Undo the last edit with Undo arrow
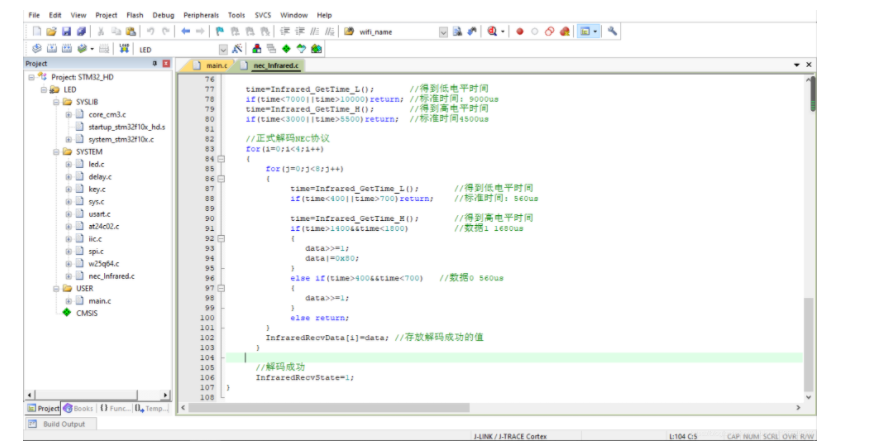The width and height of the screenshot is (877, 441). (x=150, y=32)
